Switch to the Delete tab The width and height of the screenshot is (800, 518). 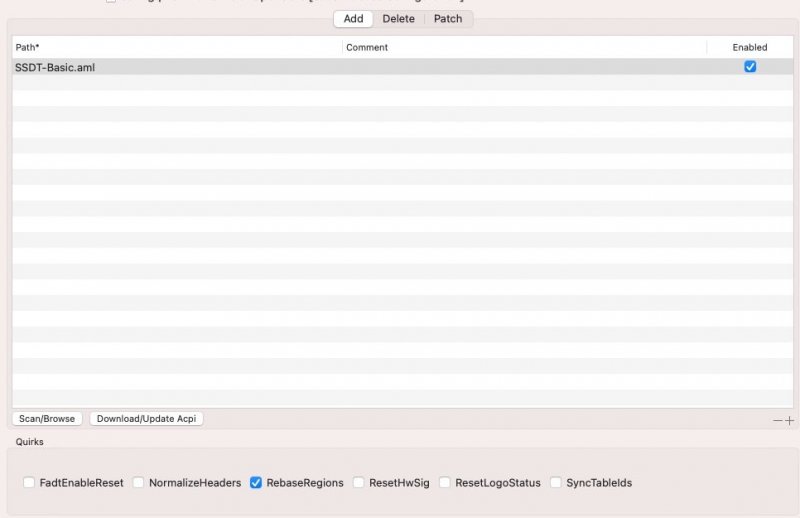pos(398,19)
